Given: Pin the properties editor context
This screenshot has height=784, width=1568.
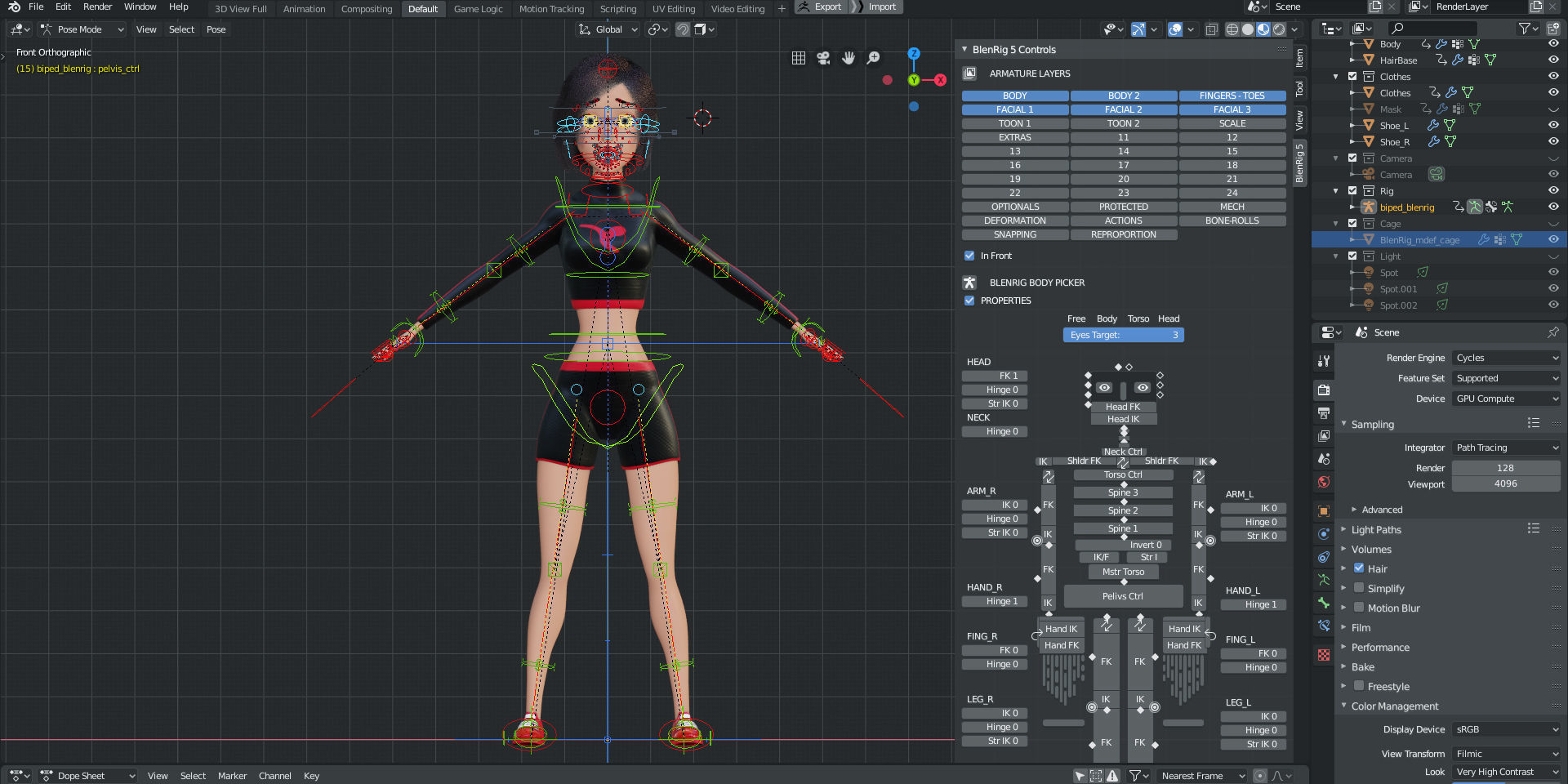Looking at the screenshot, I should click(1552, 332).
